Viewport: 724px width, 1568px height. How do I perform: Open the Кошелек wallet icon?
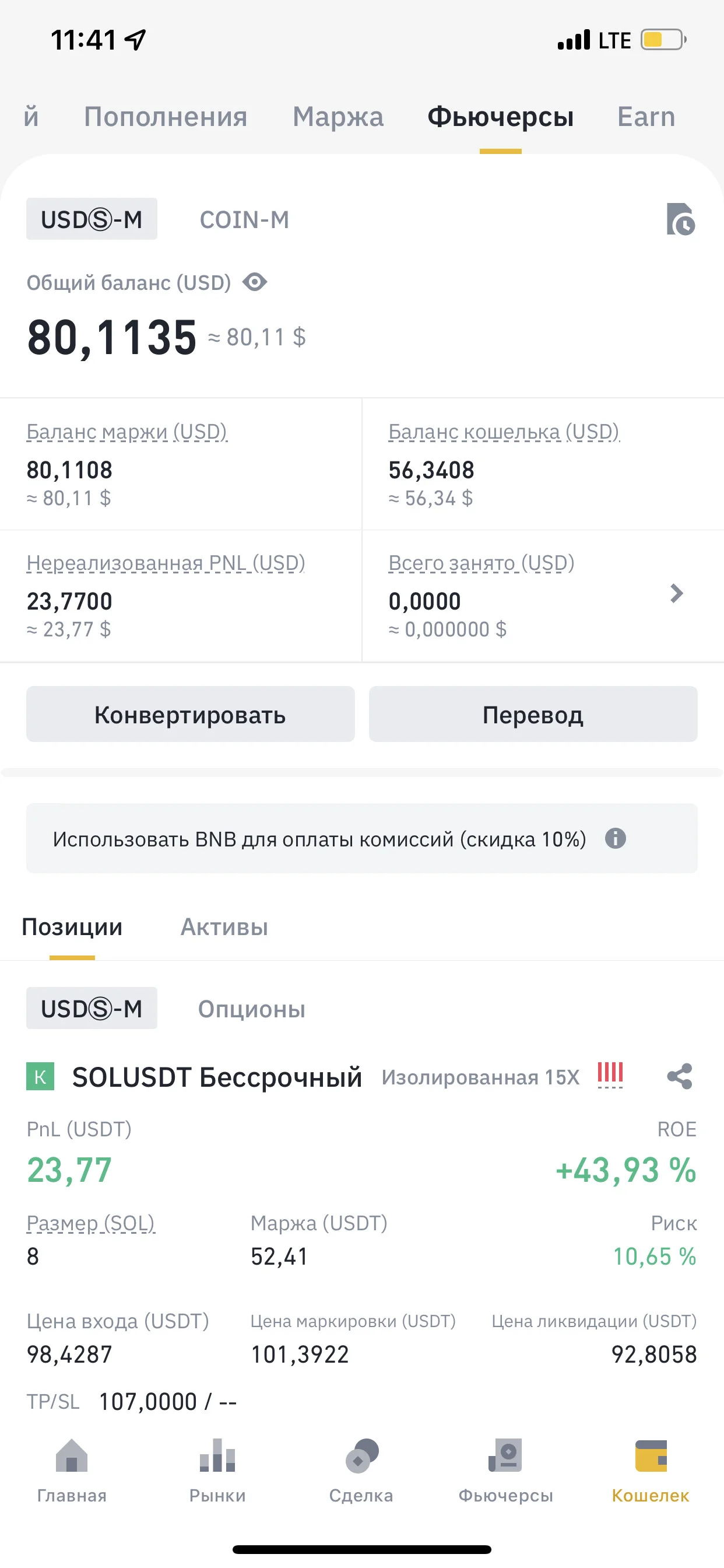click(x=651, y=1455)
